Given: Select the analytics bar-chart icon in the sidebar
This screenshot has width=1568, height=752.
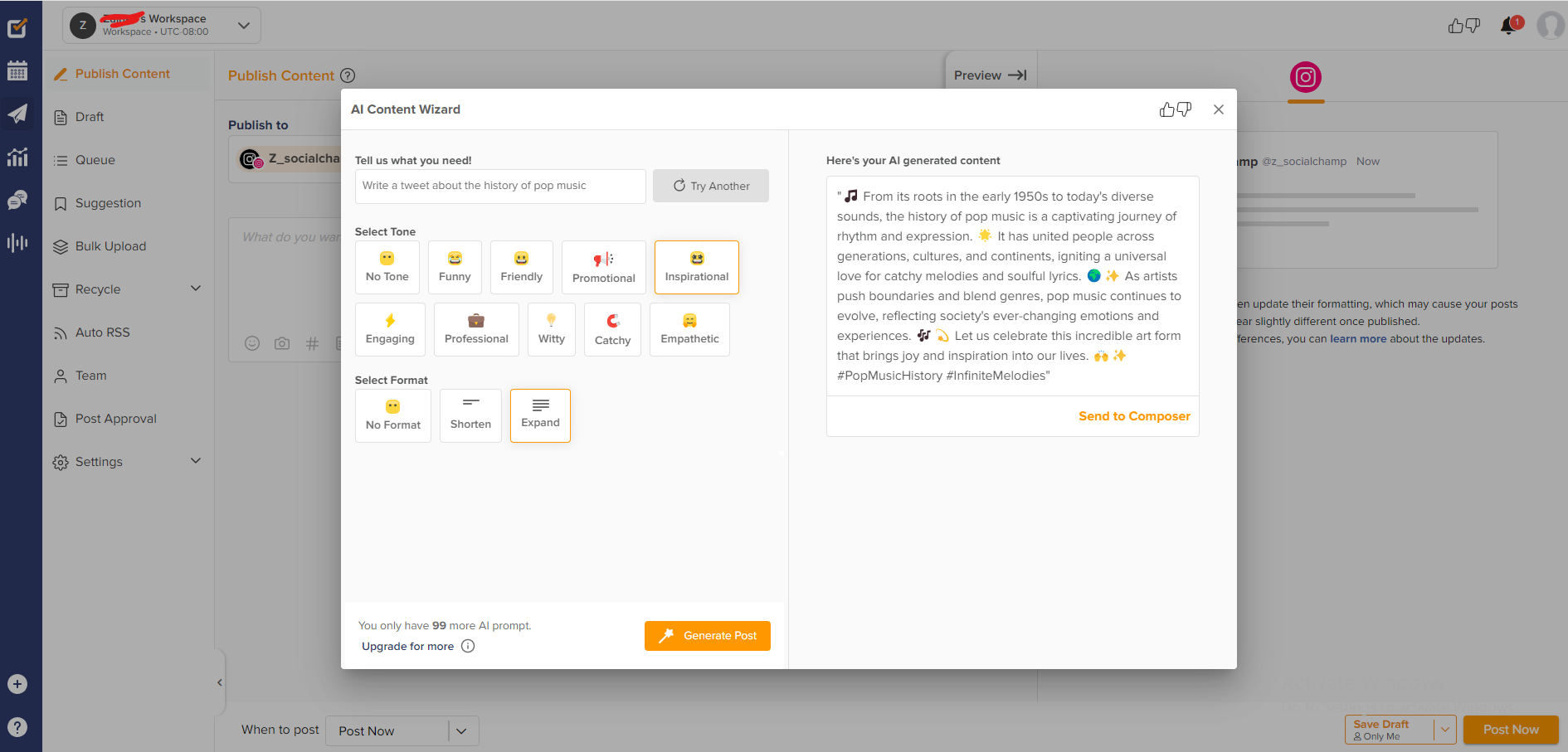Looking at the screenshot, I should click(18, 158).
